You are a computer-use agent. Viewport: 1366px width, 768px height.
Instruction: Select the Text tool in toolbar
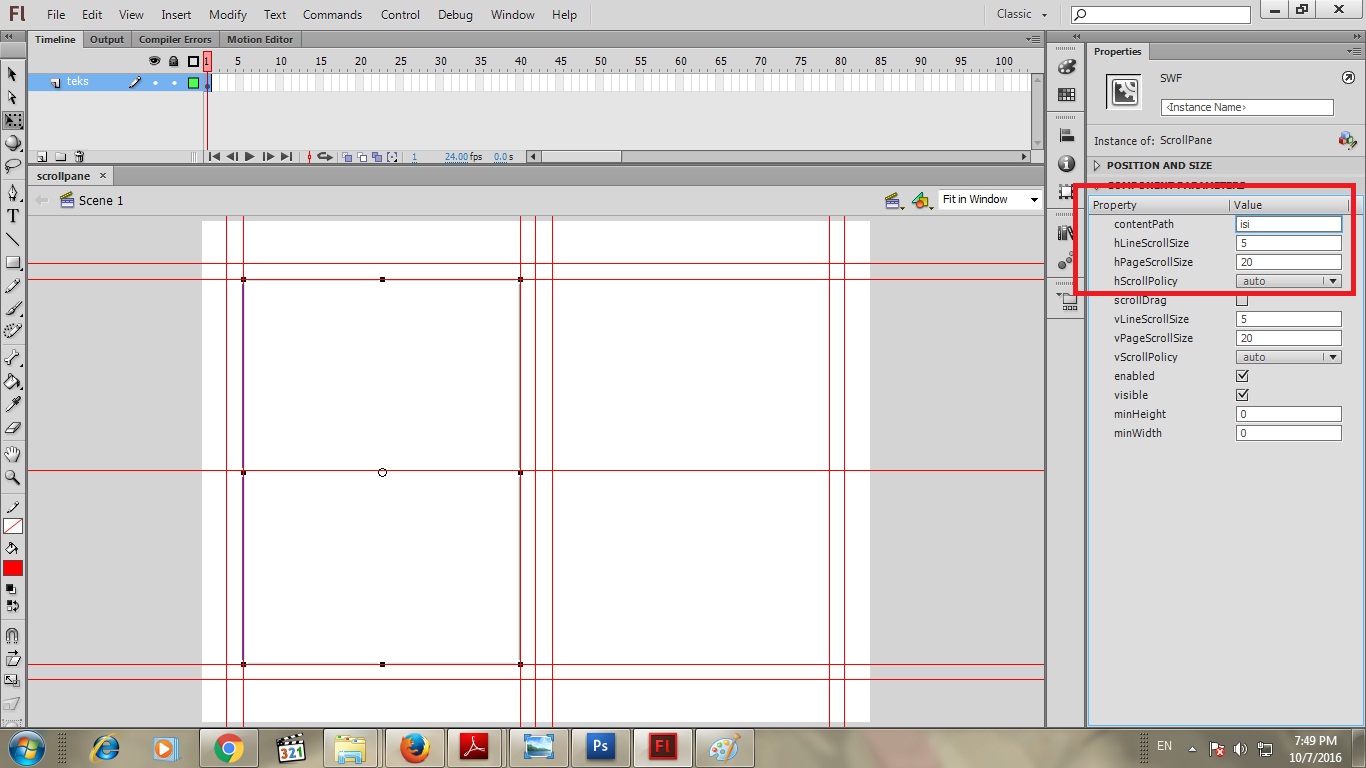(x=13, y=216)
